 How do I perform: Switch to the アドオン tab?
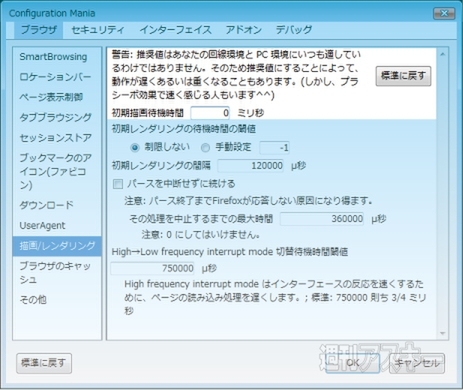coord(244,30)
